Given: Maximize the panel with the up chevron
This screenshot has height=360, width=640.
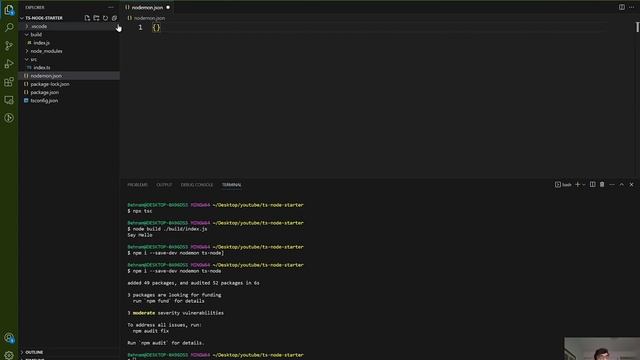Looking at the screenshot, I should (x=622, y=185).
